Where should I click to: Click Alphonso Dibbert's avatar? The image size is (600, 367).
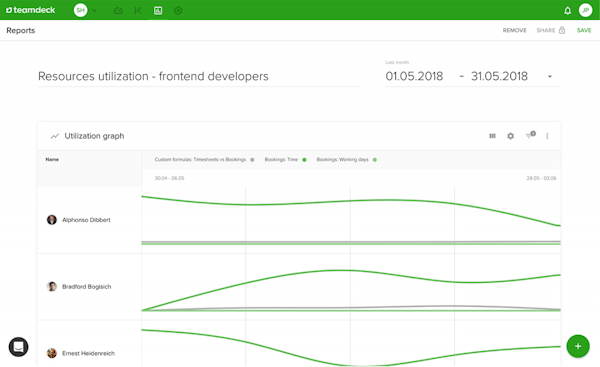(52, 220)
